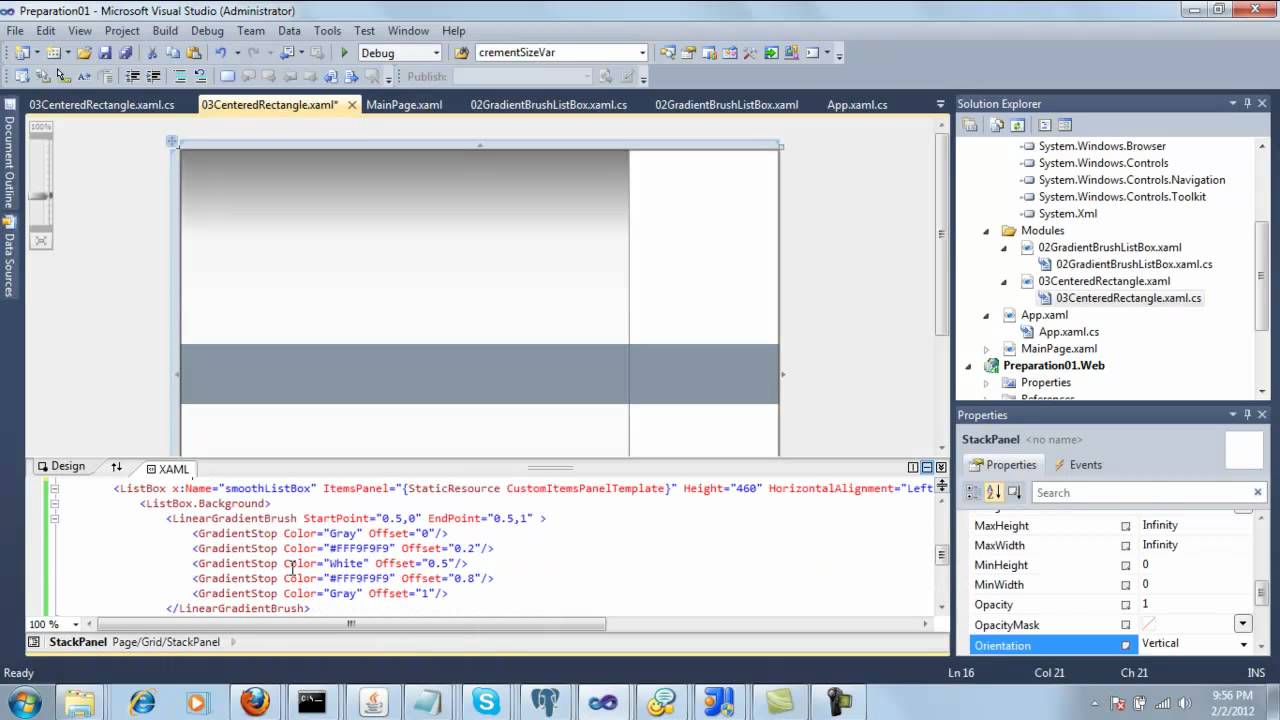
Task: Switch to App.xaml.cs tab
Action: 857,104
